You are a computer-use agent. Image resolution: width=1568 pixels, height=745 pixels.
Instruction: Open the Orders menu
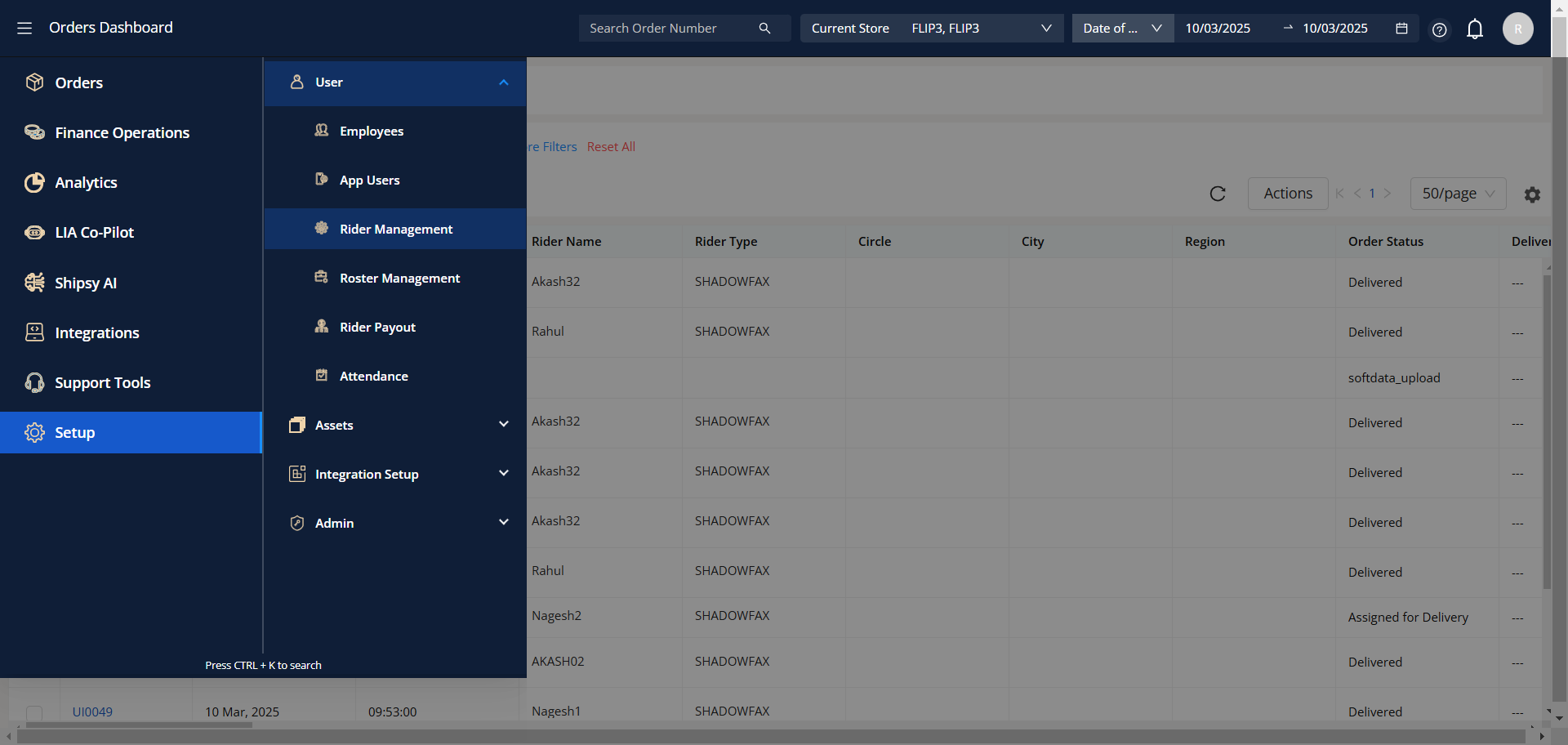click(x=131, y=83)
